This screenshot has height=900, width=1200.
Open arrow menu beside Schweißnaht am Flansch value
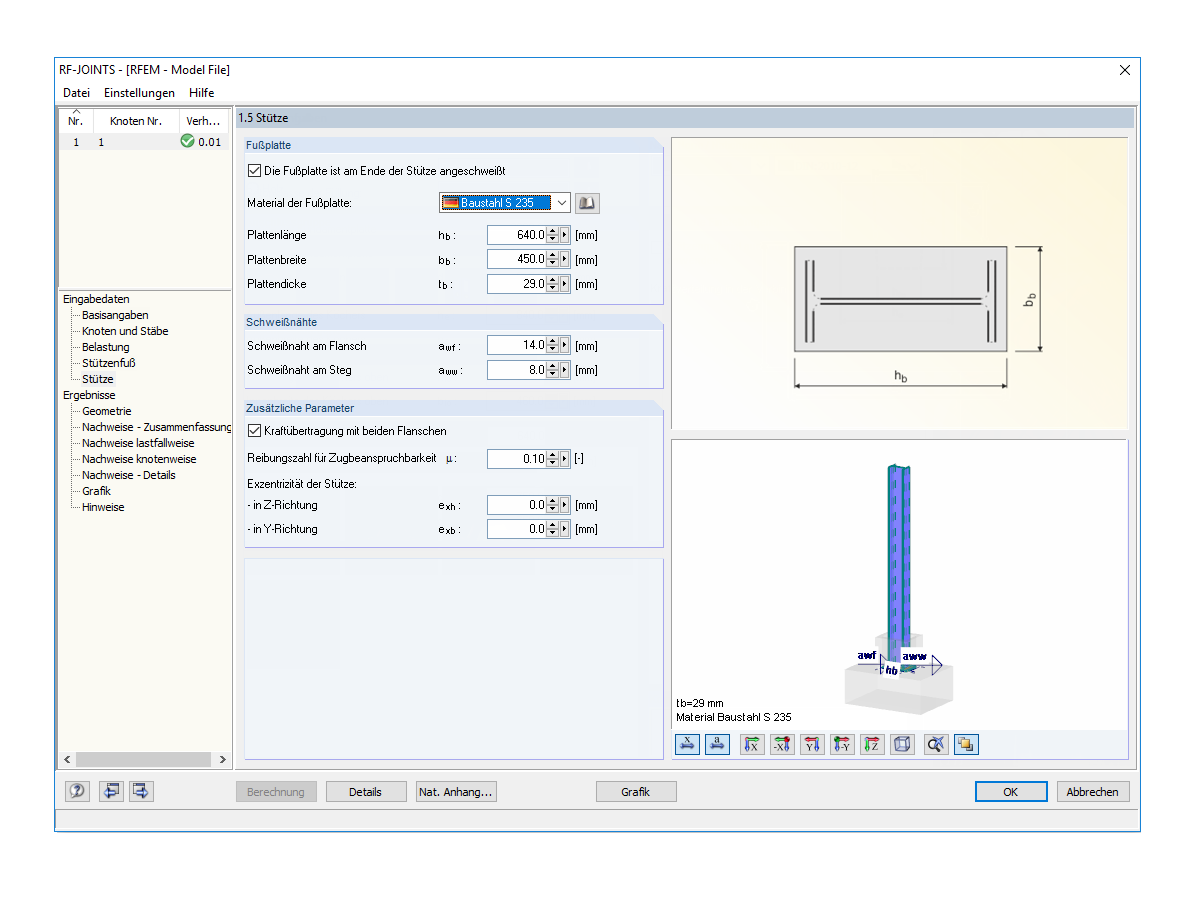click(564, 345)
